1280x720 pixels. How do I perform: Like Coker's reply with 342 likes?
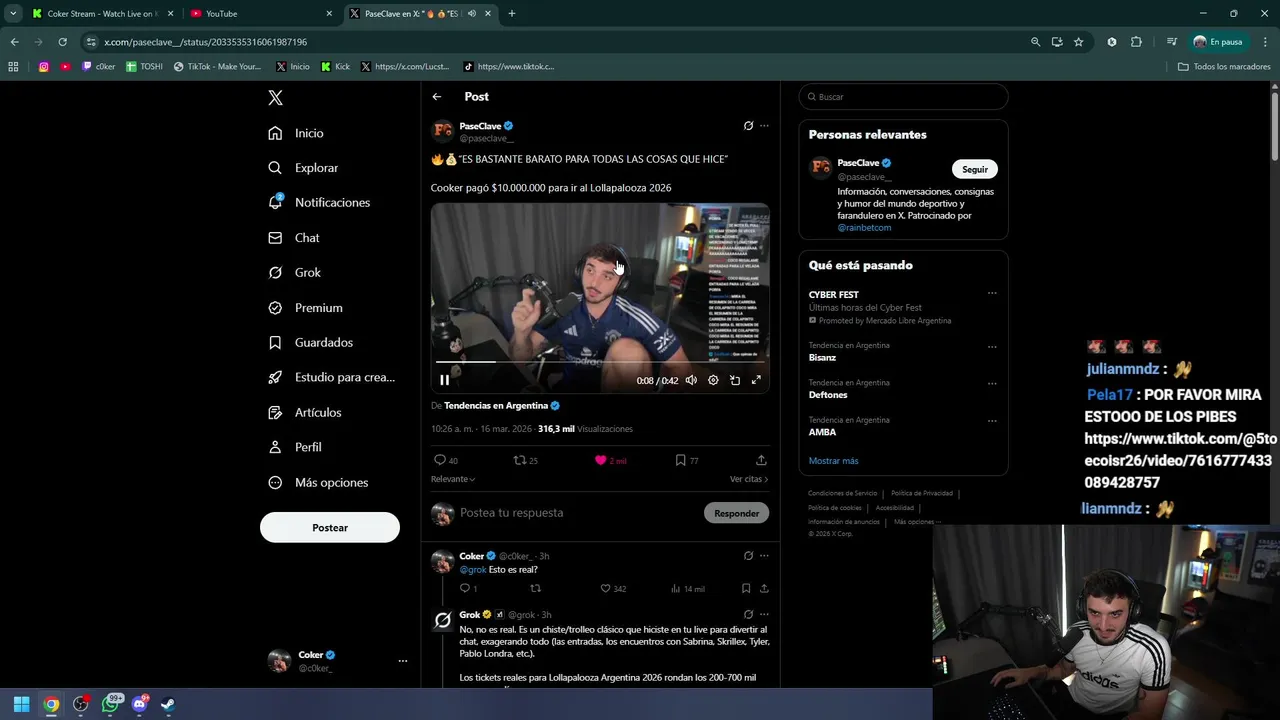[613, 589]
